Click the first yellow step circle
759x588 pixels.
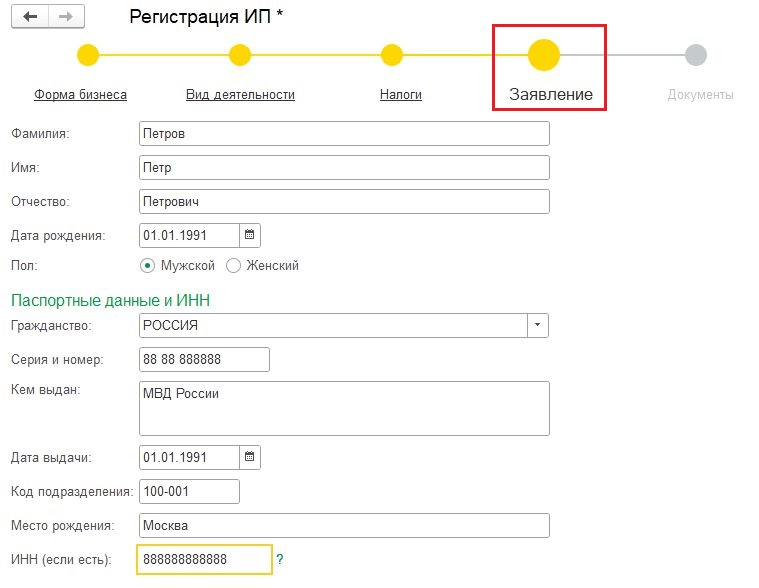pyautogui.click(x=88, y=55)
